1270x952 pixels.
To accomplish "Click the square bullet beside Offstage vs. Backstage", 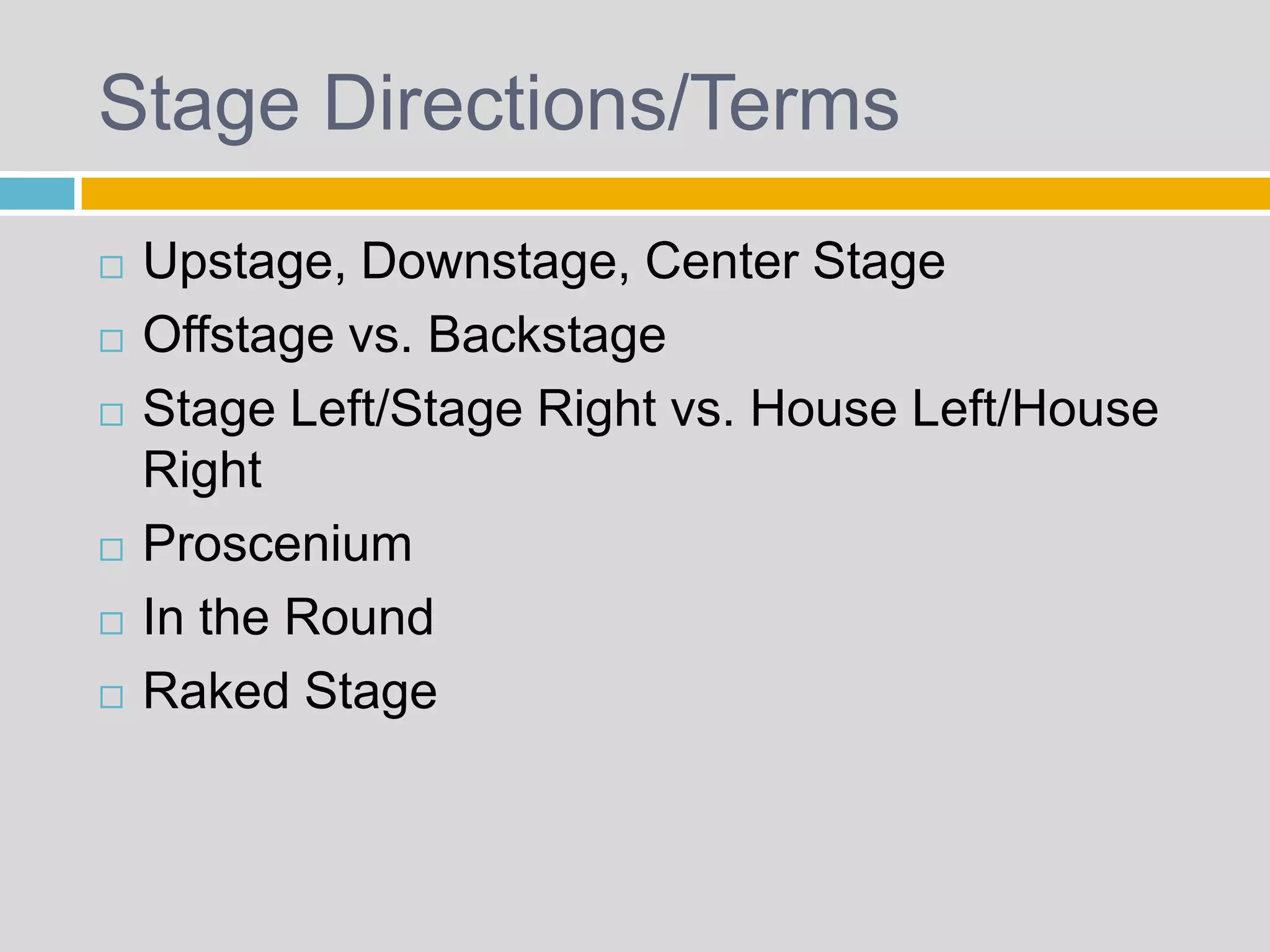I will click(x=112, y=341).
